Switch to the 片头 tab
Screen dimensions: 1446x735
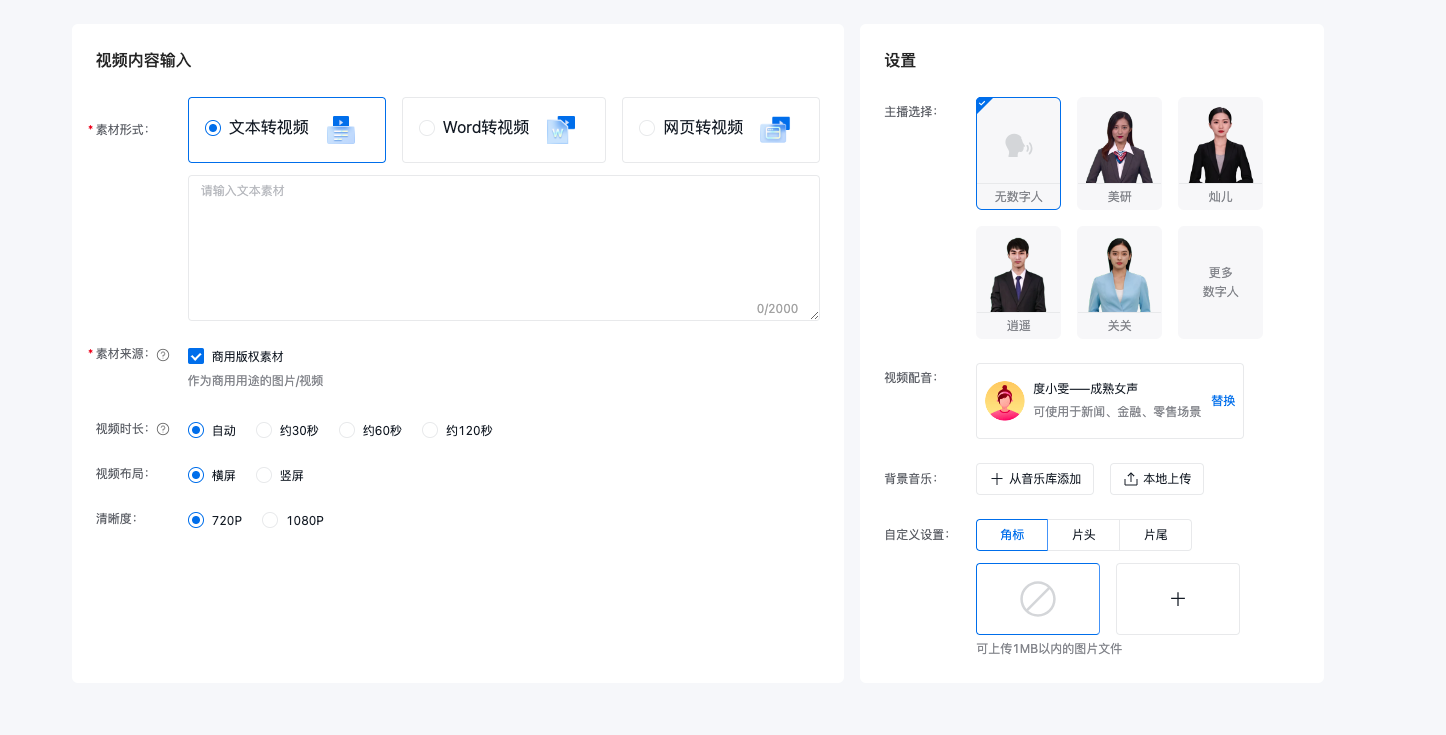click(1084, 535)
